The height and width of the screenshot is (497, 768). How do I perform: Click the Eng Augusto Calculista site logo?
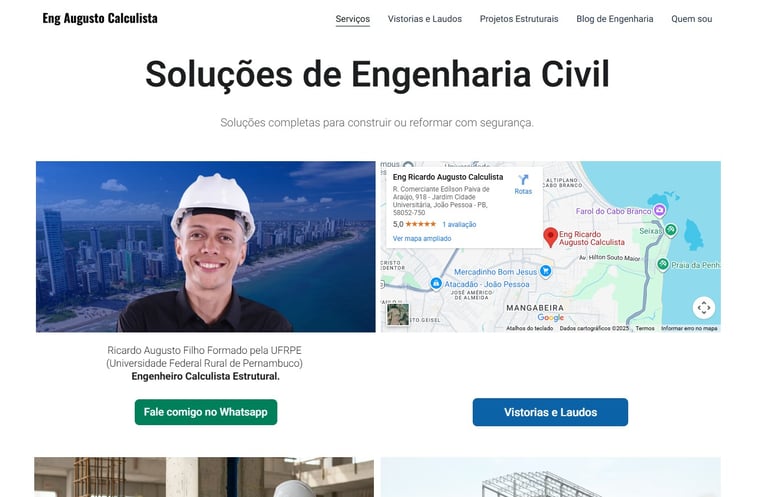tap(100, 19)
